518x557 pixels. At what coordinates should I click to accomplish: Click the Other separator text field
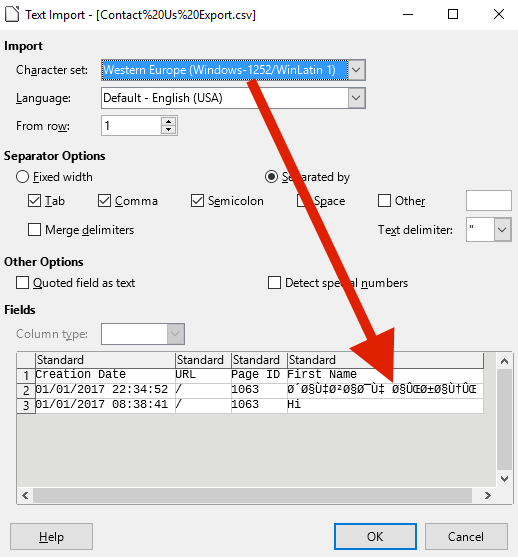(x=489, y=201)
